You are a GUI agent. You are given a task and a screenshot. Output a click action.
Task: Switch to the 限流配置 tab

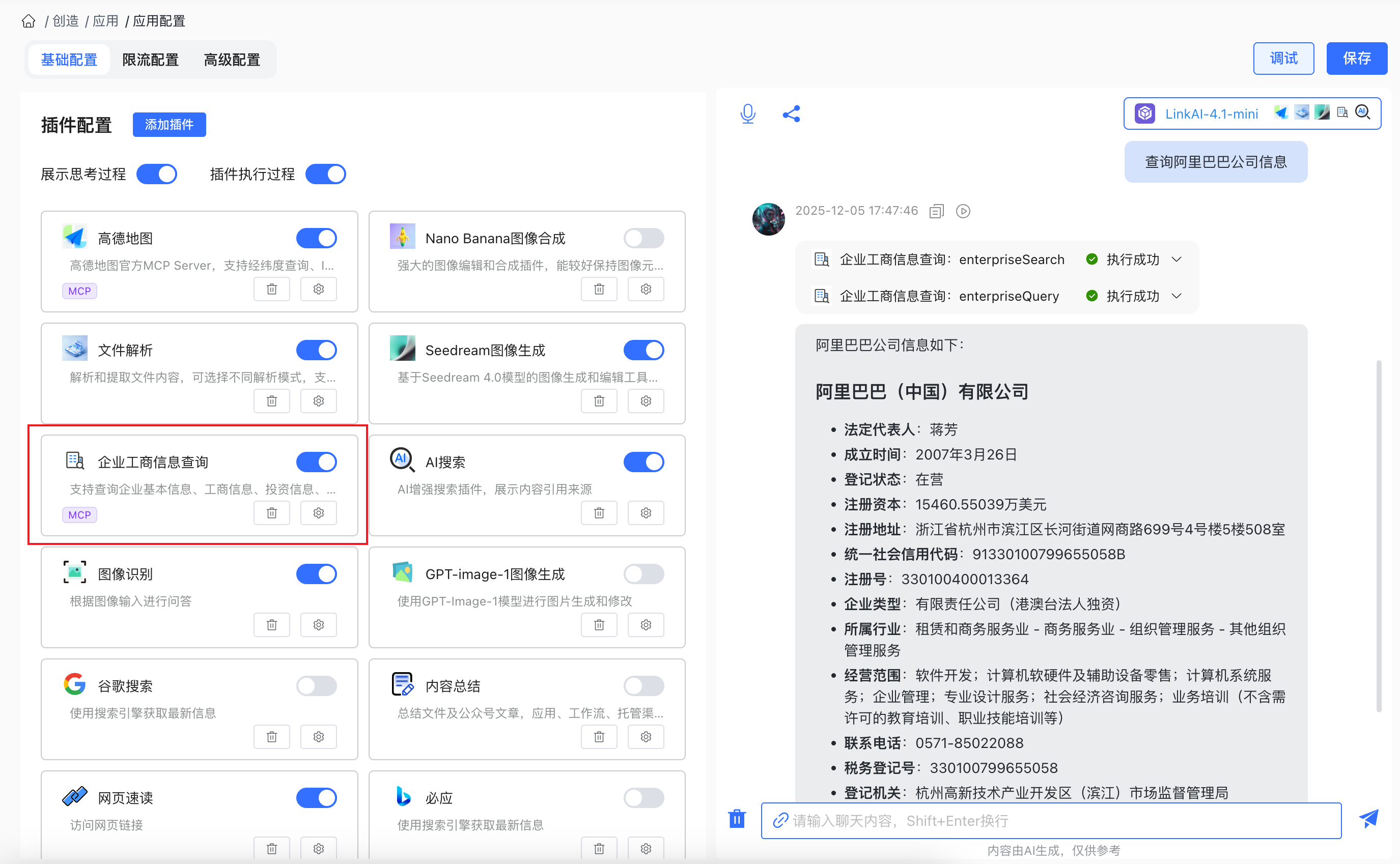point(150,60)
